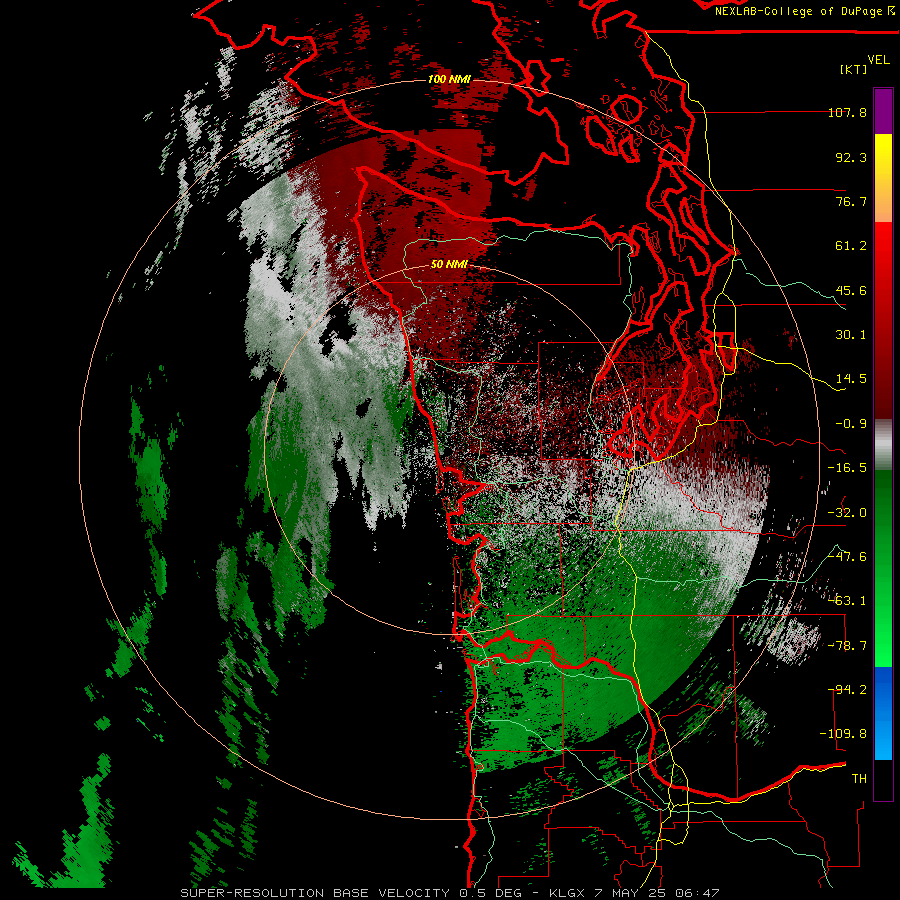Click the 76.7 scale value
This screenshot has height=900, width=900.
coord(851,201)
